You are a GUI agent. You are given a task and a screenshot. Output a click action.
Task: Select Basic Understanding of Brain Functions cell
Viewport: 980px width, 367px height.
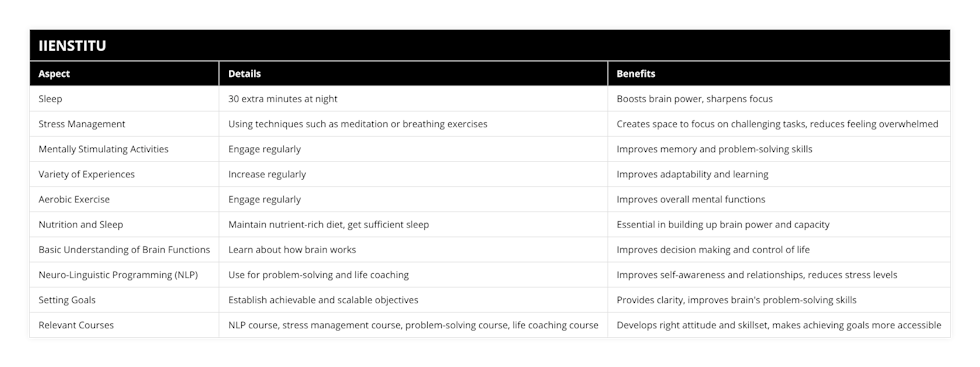tap(124, 249)
